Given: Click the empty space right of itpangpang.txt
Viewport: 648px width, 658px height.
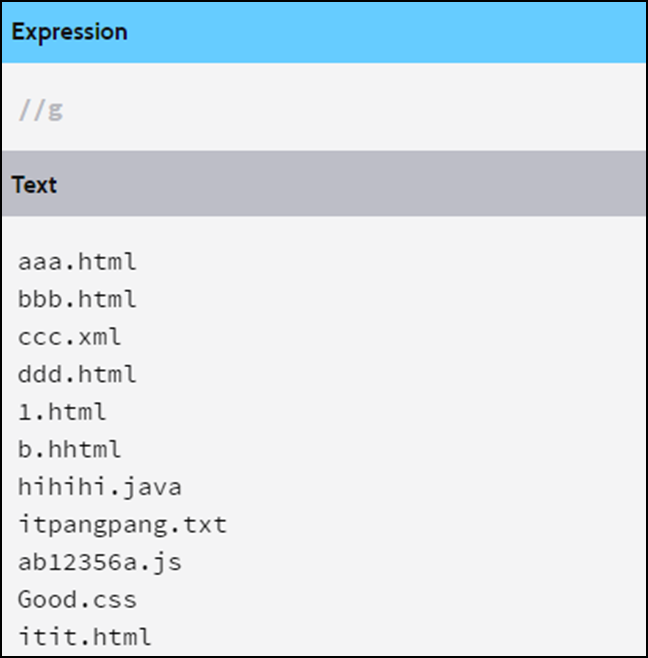Looking at the screenshot, I should click(x=436, y=525).
